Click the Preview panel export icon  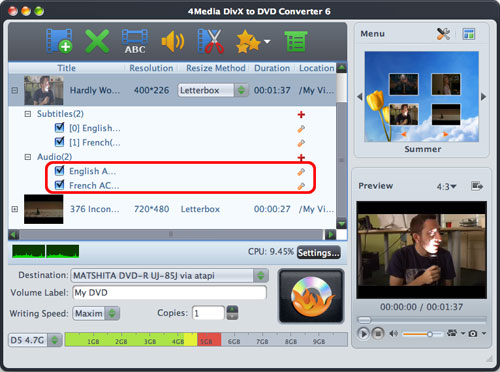point(477,186)
